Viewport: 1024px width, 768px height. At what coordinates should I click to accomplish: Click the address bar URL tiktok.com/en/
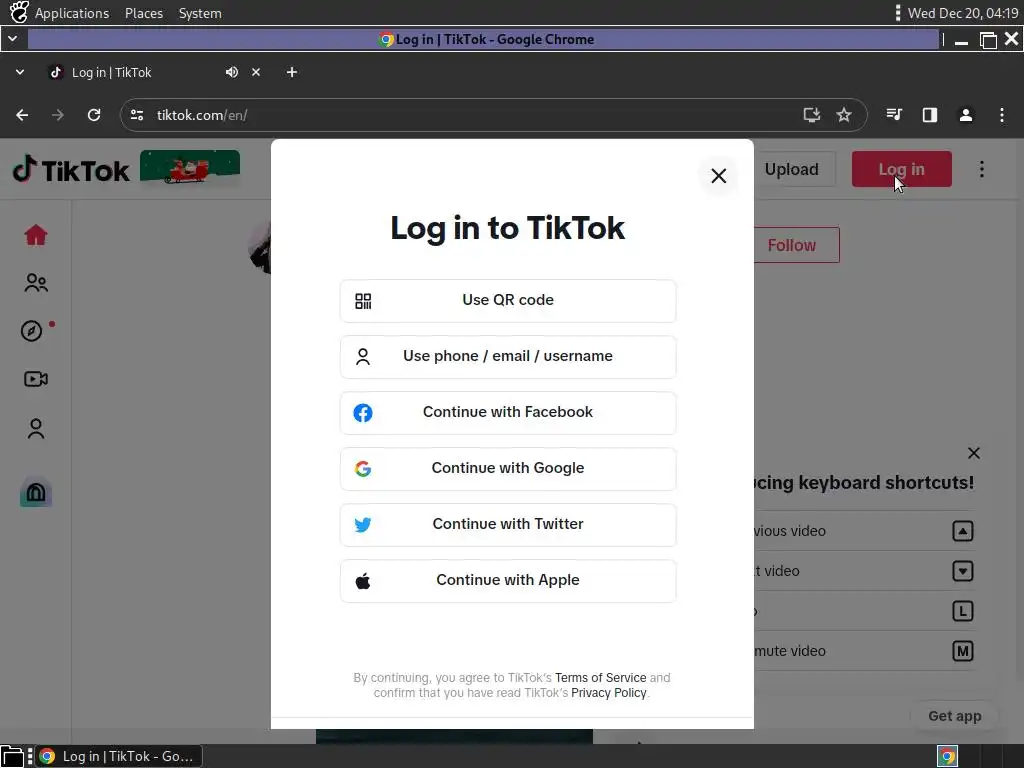coord(202,116)
